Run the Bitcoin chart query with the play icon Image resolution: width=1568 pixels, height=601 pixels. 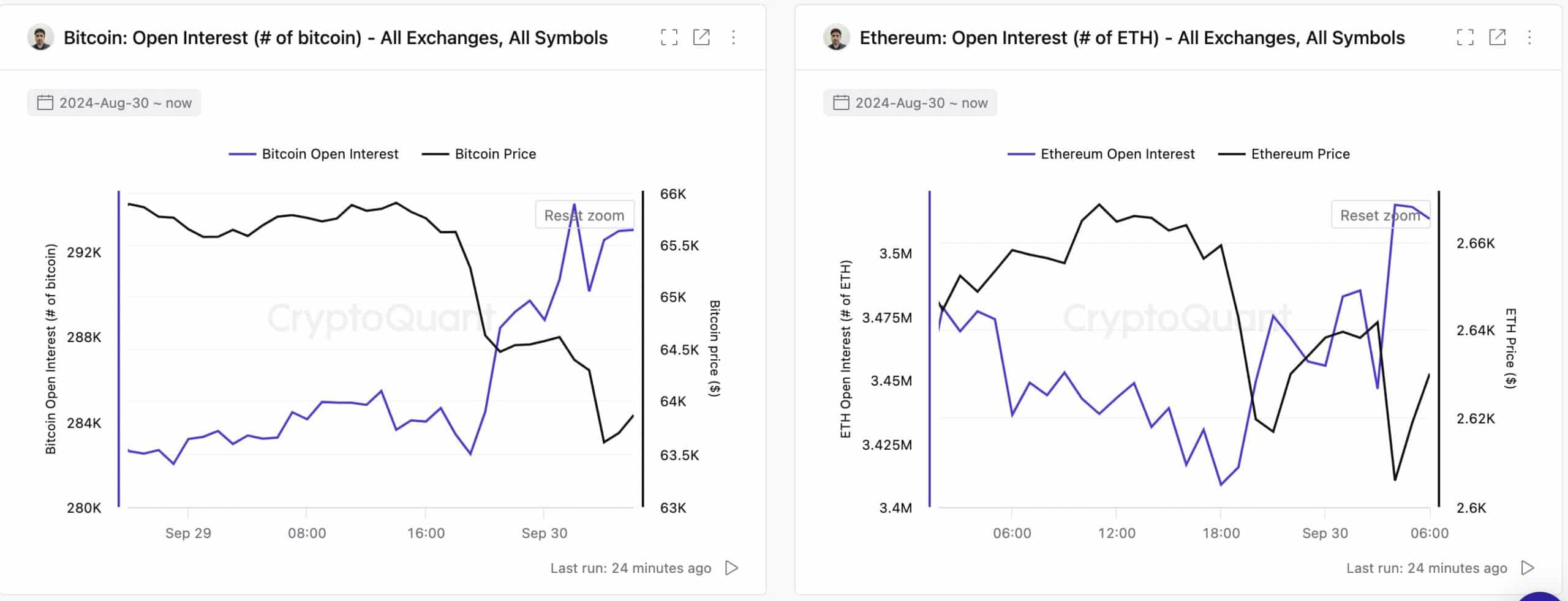(x=731, y=568)
